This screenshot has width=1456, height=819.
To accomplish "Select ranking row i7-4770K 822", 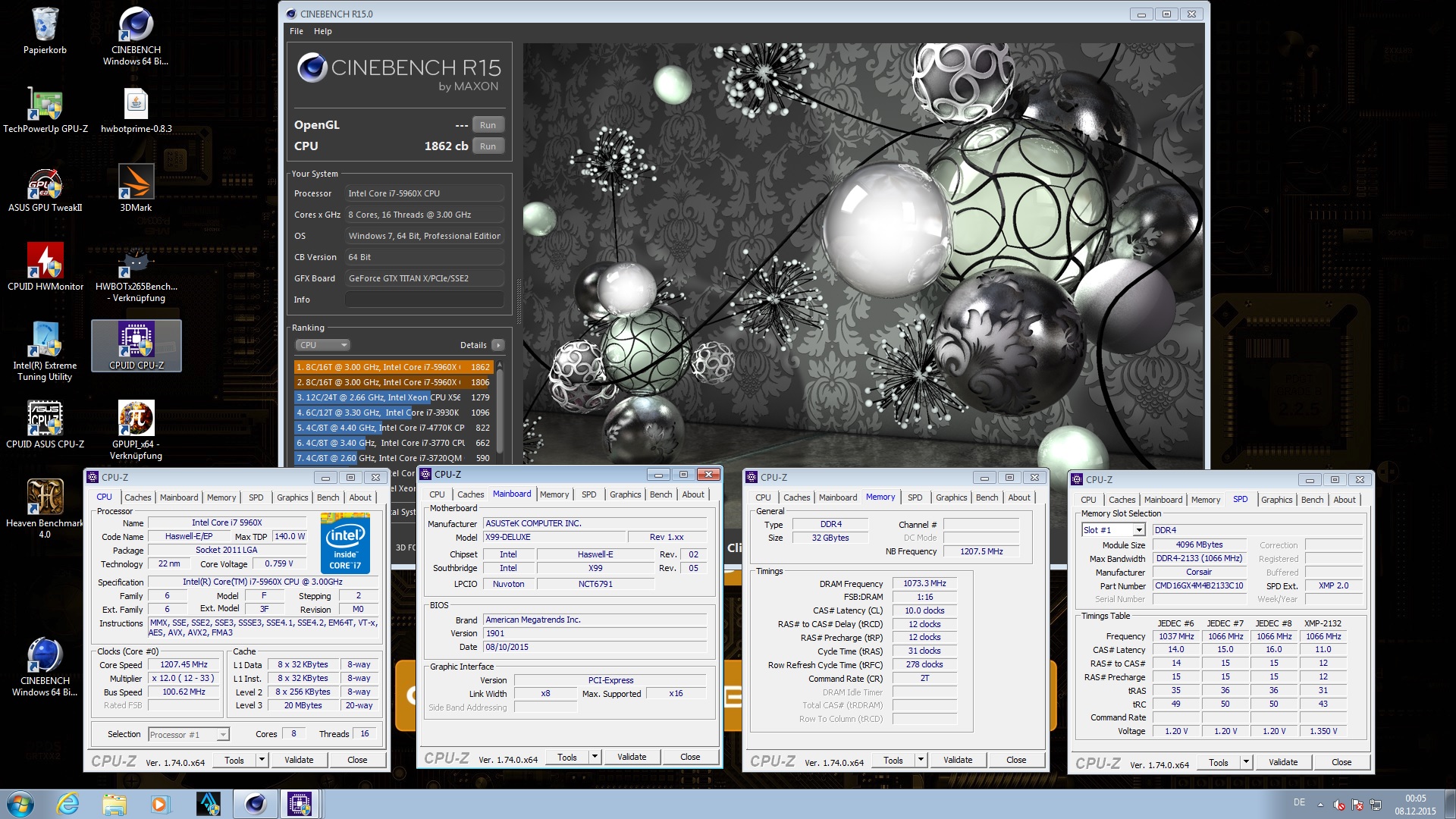I will point(394,428).
